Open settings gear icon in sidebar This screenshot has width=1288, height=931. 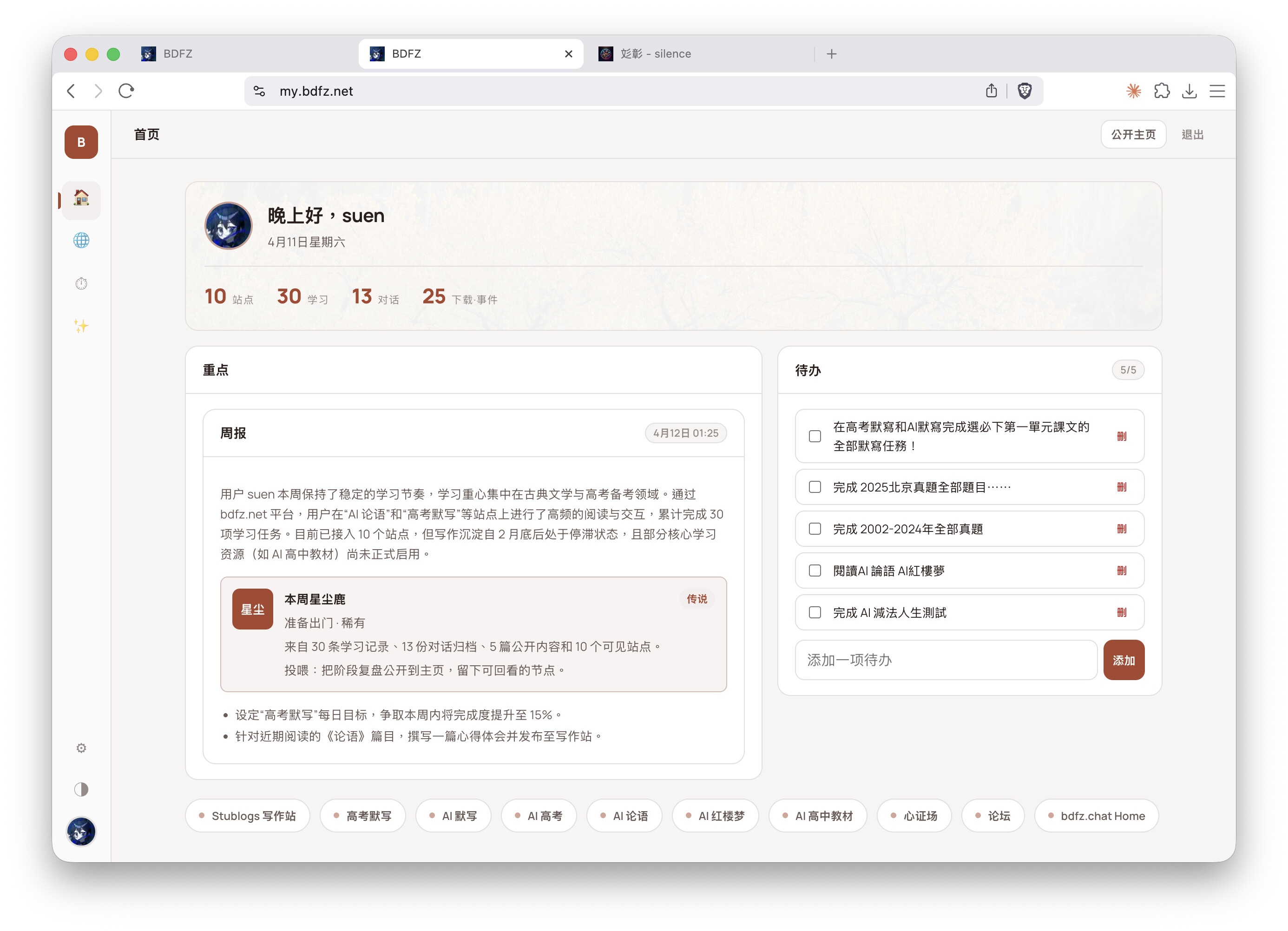pos(81,748)
